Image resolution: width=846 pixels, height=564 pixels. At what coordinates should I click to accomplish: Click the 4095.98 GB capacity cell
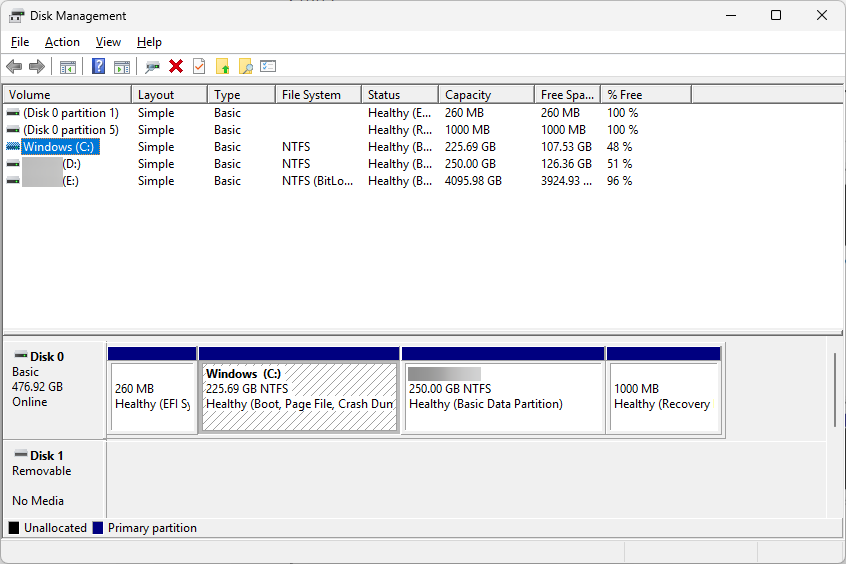(x=473, y=181)
